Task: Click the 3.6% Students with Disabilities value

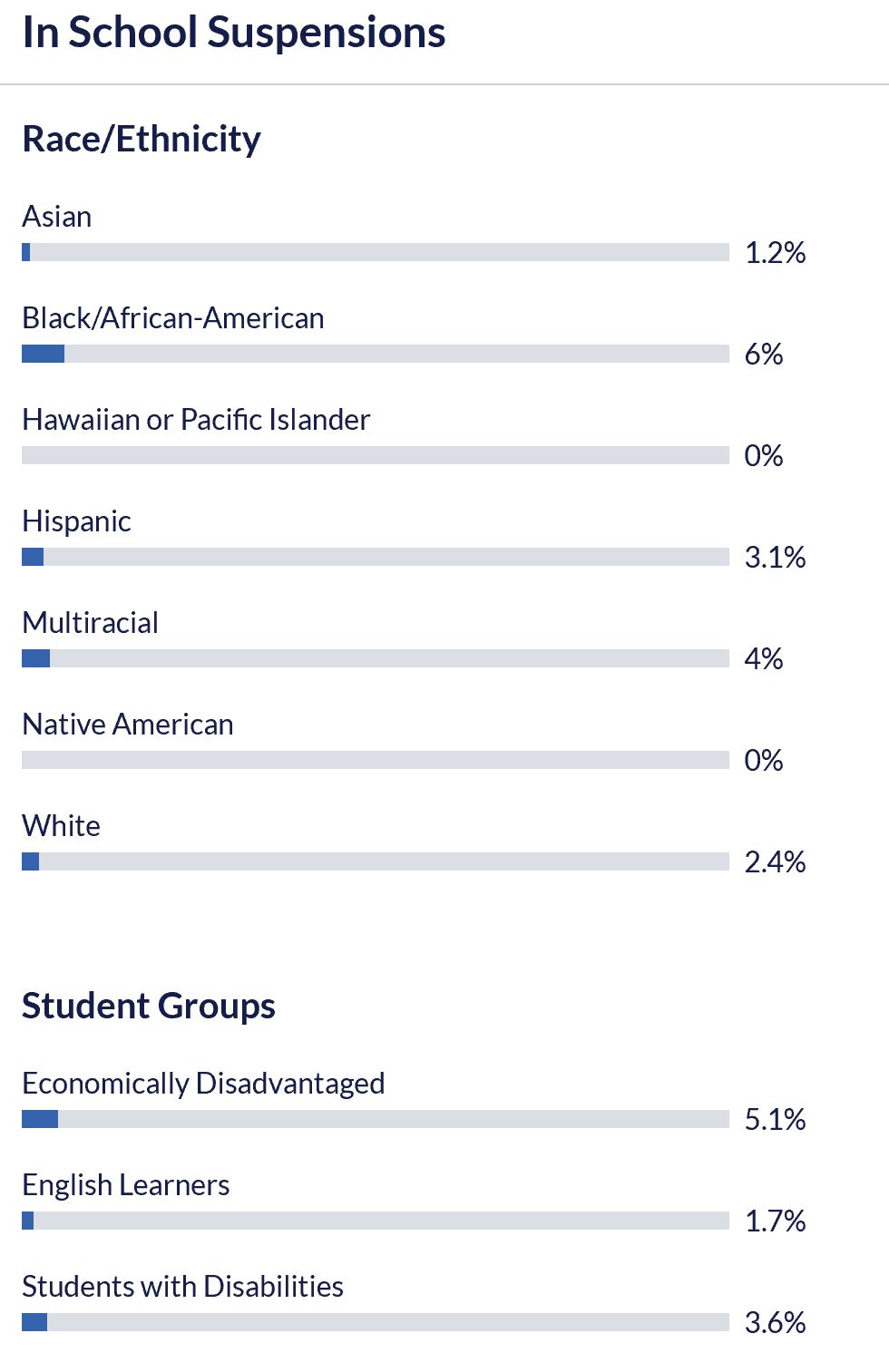Action: point(776,1322)
